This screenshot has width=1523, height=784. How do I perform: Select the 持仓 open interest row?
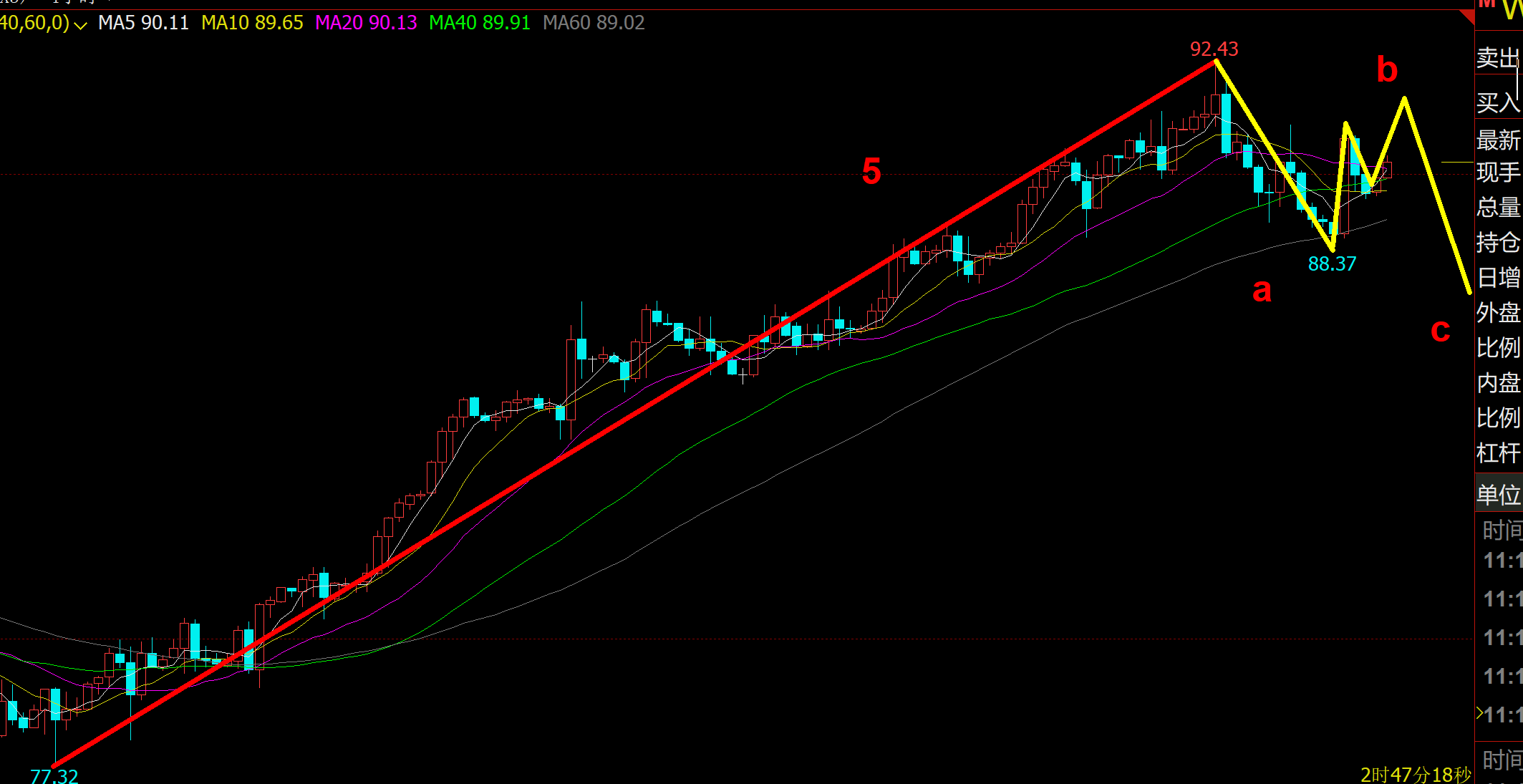tap(1497, 242)
